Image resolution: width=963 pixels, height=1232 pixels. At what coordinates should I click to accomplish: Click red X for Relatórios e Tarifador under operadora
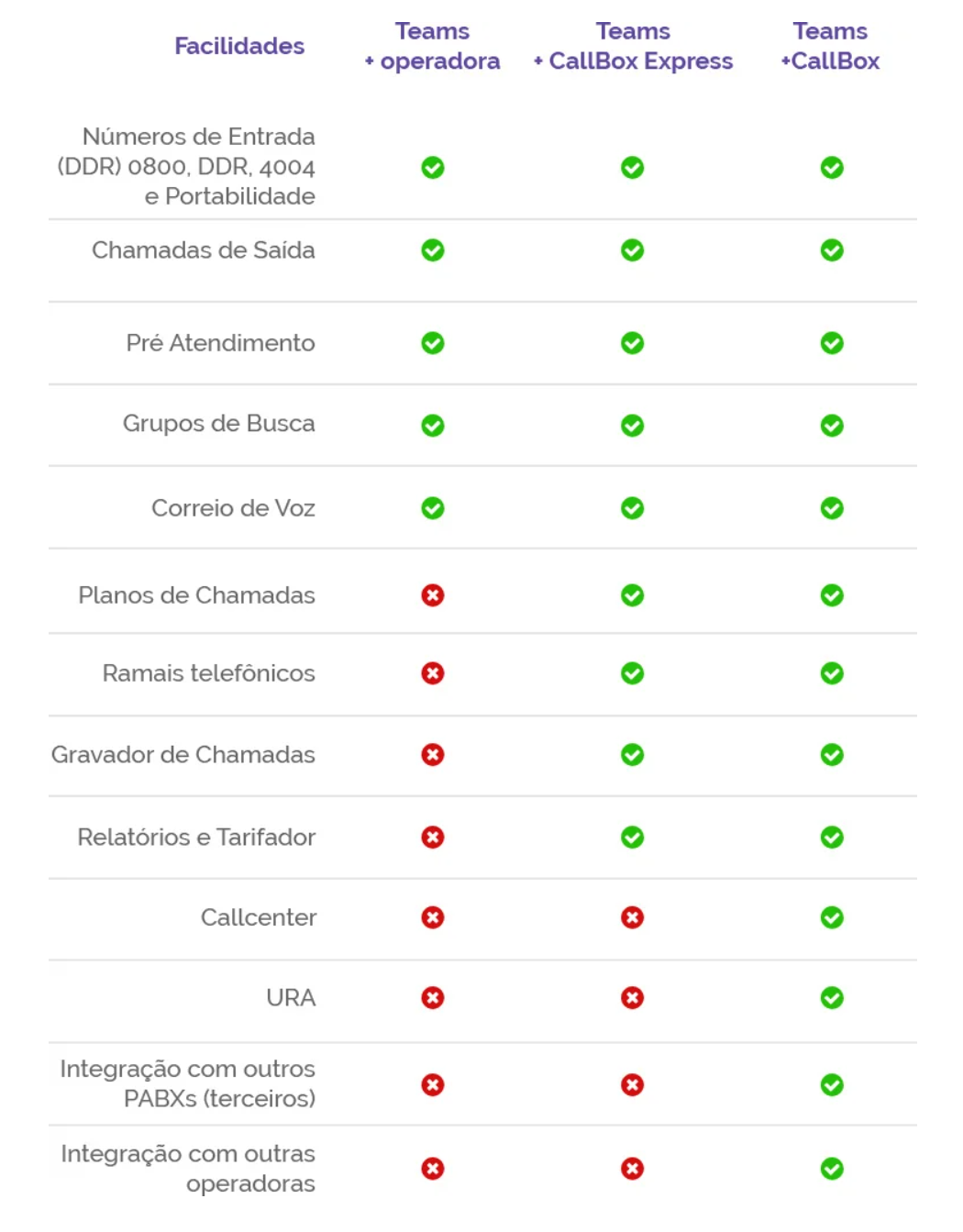[433, 838]
